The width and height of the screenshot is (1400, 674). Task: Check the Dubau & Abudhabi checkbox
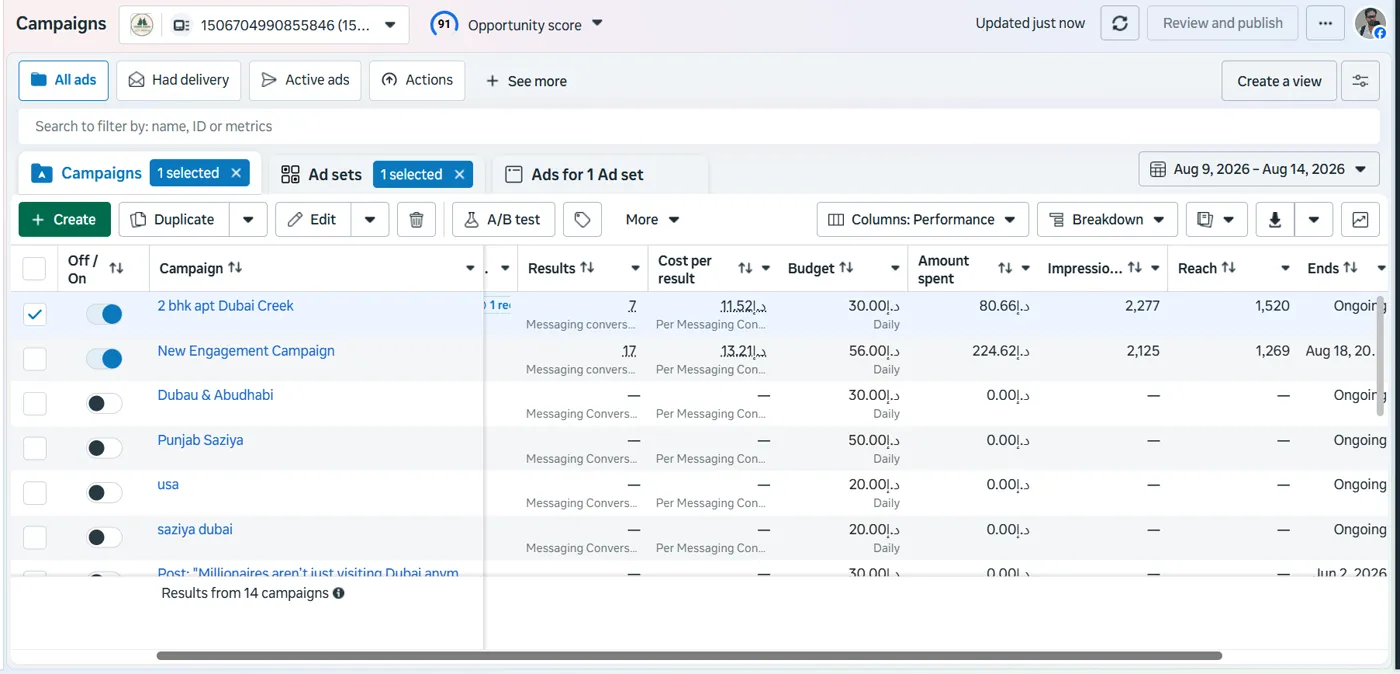[x=34, y=404]
